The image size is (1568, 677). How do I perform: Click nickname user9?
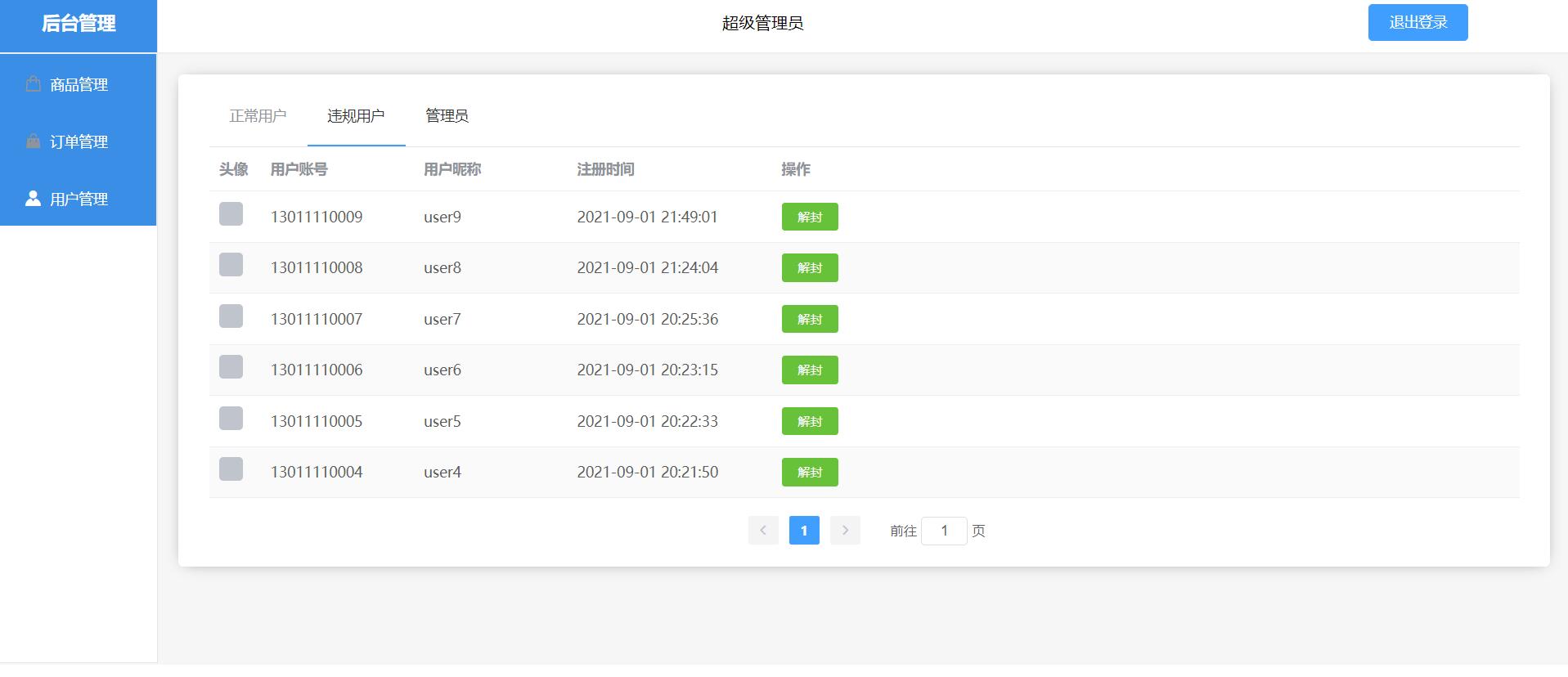click(443, 217)
